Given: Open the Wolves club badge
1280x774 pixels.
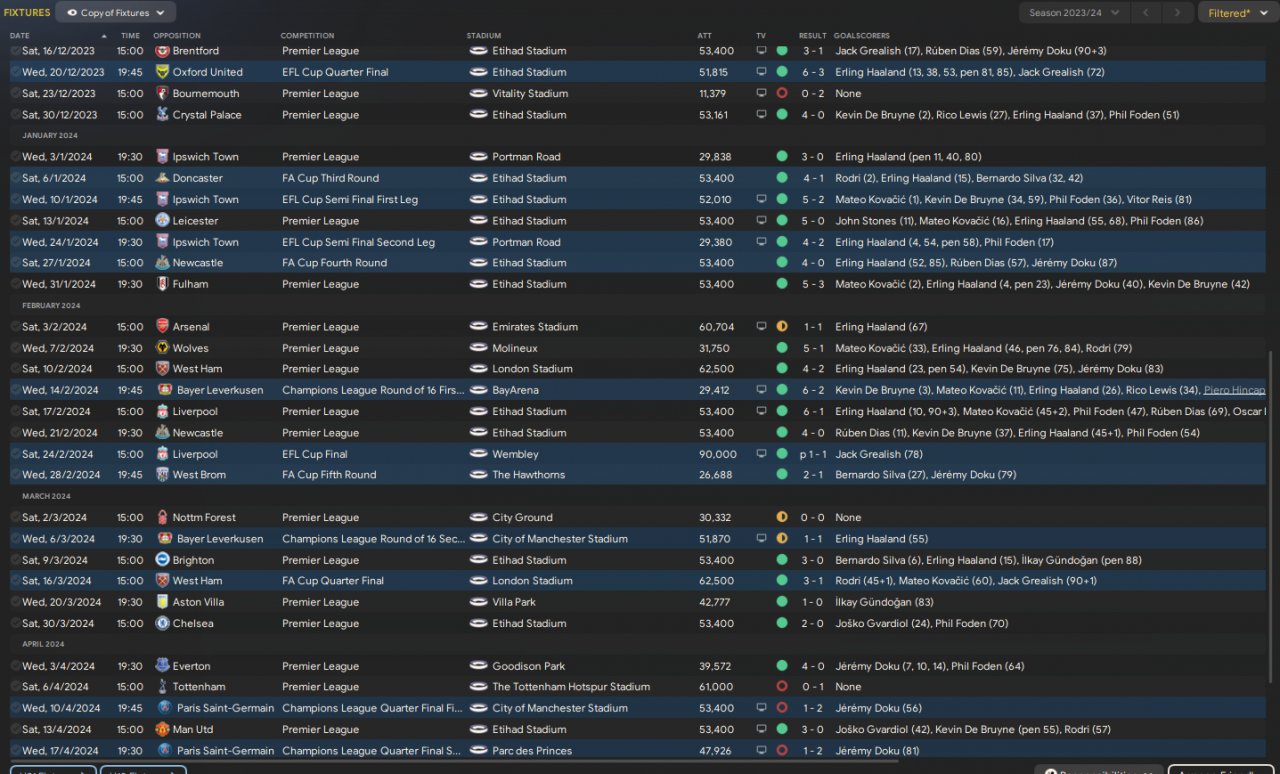Looking at the screenshot, I should 162,348.
